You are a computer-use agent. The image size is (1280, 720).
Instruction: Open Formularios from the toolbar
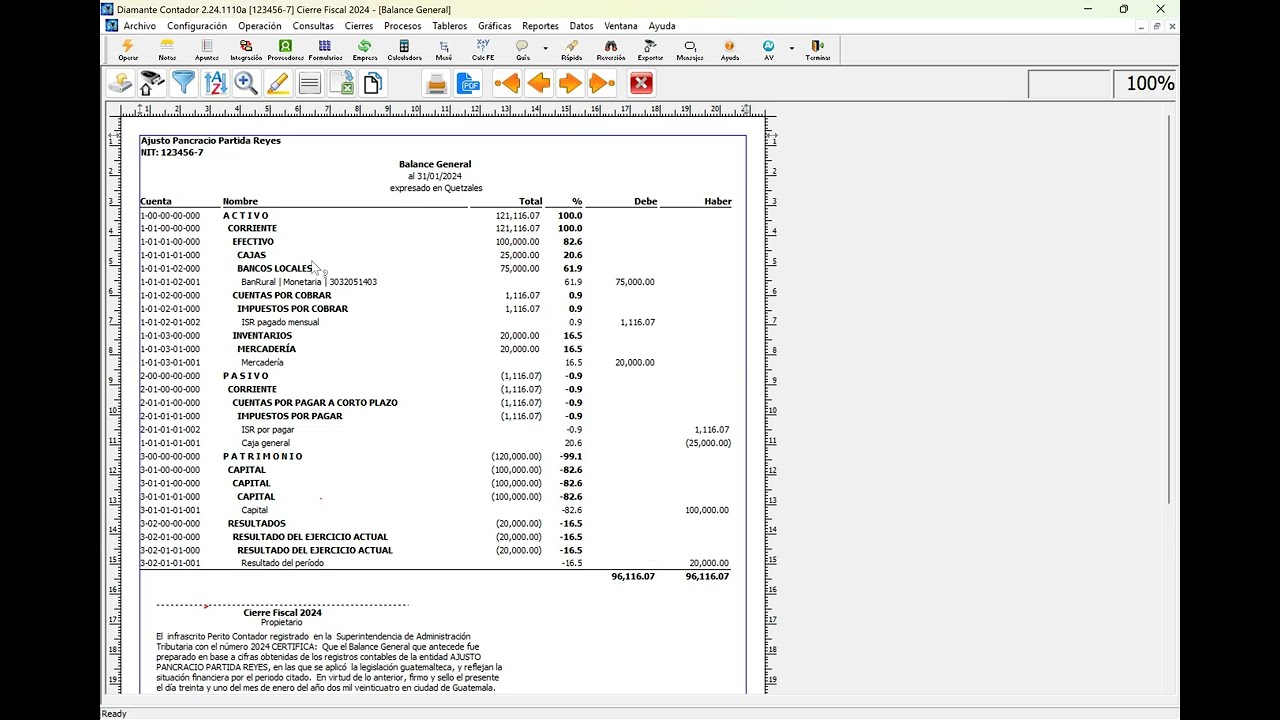click(x=325, y=50)
